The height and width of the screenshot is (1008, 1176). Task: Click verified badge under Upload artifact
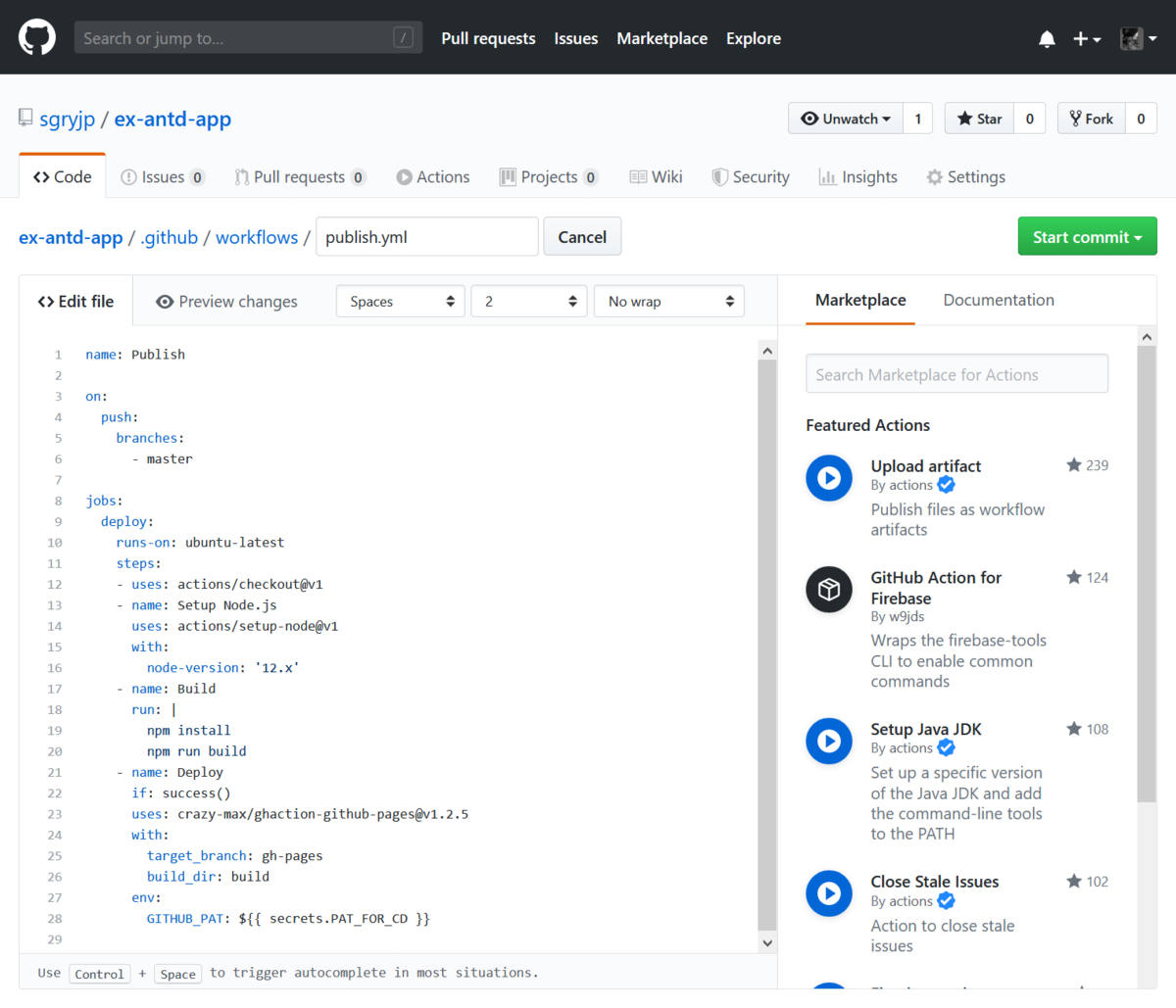pyautogui.click(x=946, y=485)
